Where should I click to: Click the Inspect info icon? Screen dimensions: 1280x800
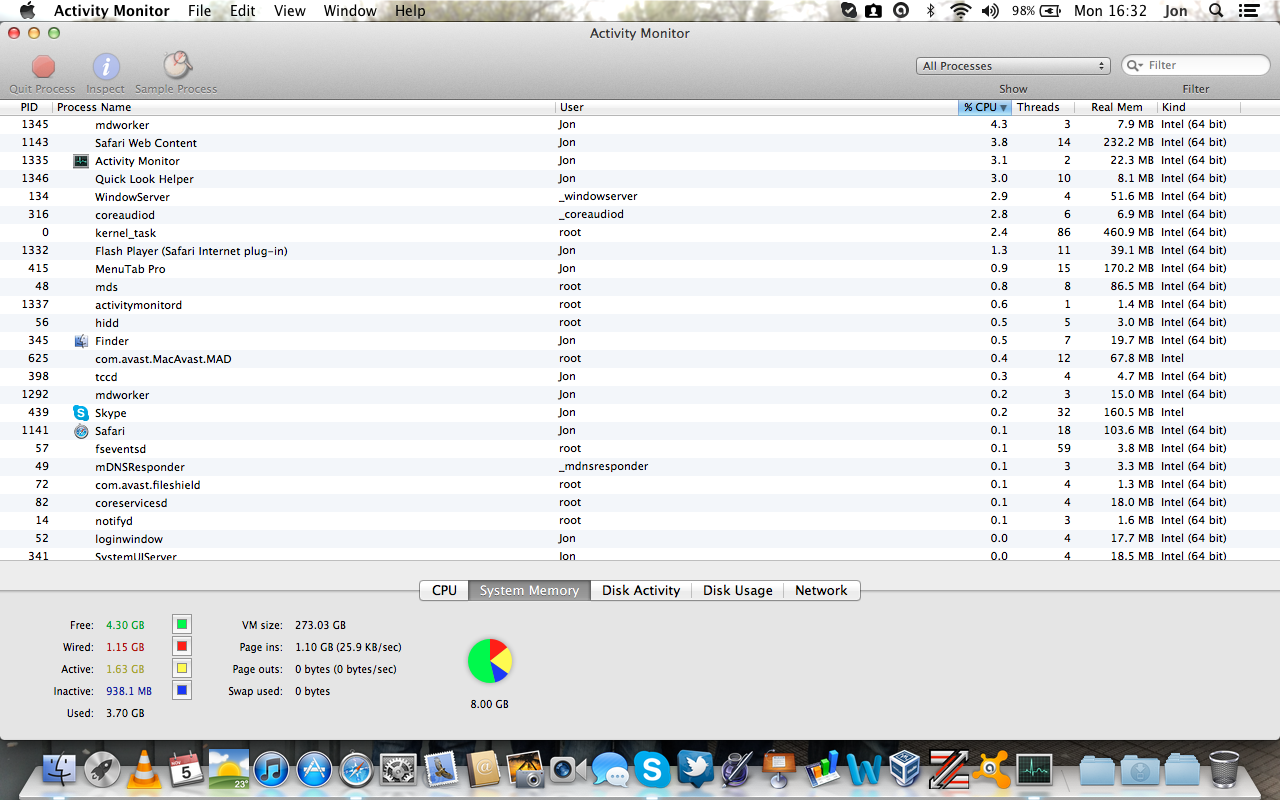click(106, 67)
